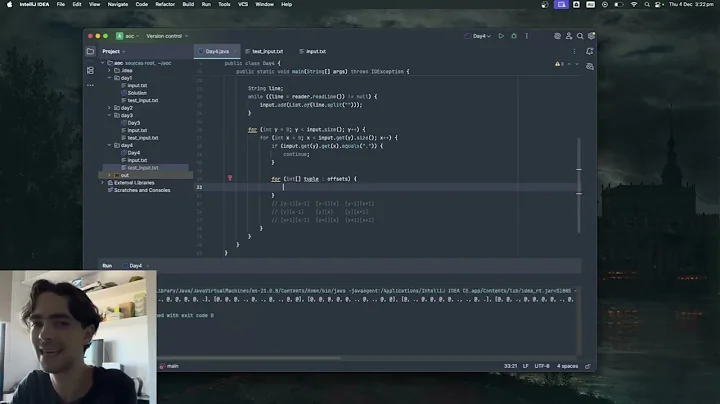Run the Day4 configuration with the play icon
This screenshot has width=720, height=404.
(x=501, y=36)
